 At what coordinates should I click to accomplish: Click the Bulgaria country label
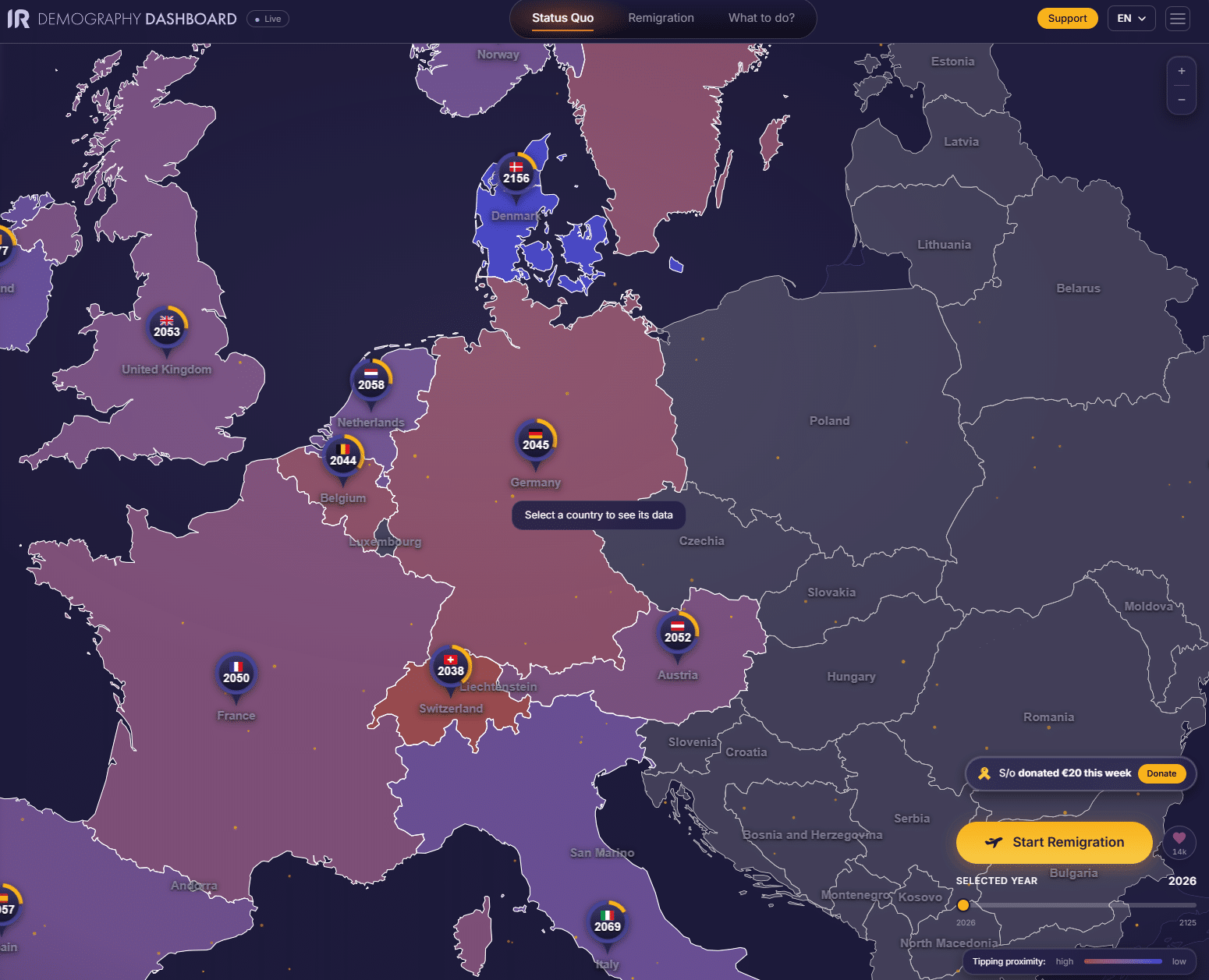[x=1074, y=873]
